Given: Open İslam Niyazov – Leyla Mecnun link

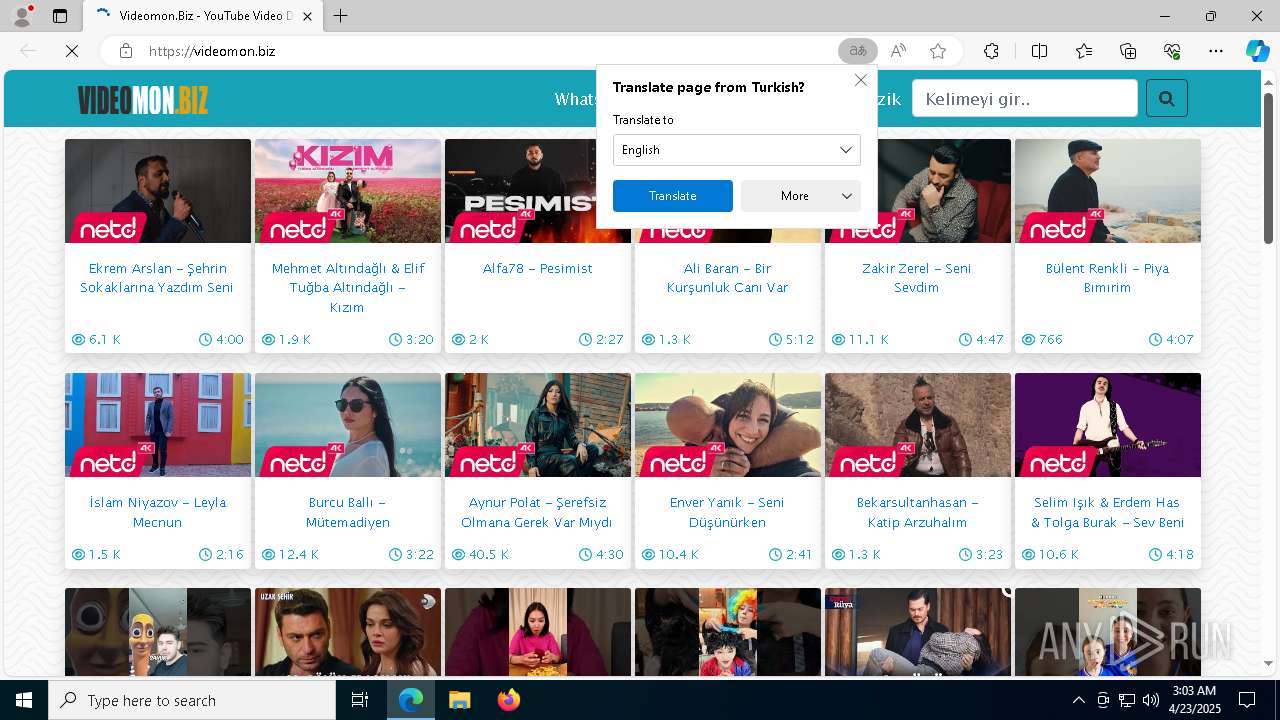Looking at the screenshot, I should pyautogui.click(x=158, y=512).
